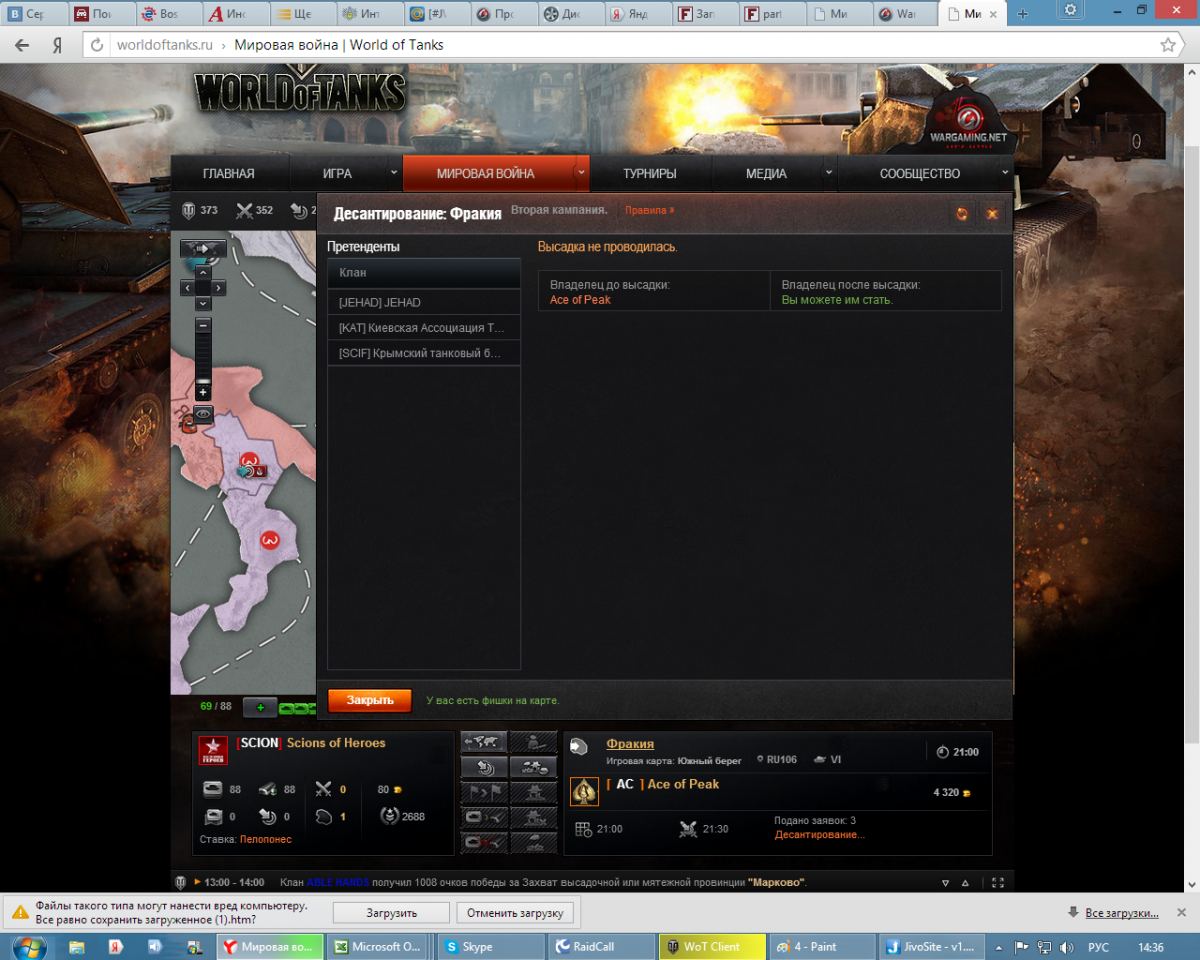Close the Десантирование dialog with X icon

pyautogui.click(x=992, y=214)
